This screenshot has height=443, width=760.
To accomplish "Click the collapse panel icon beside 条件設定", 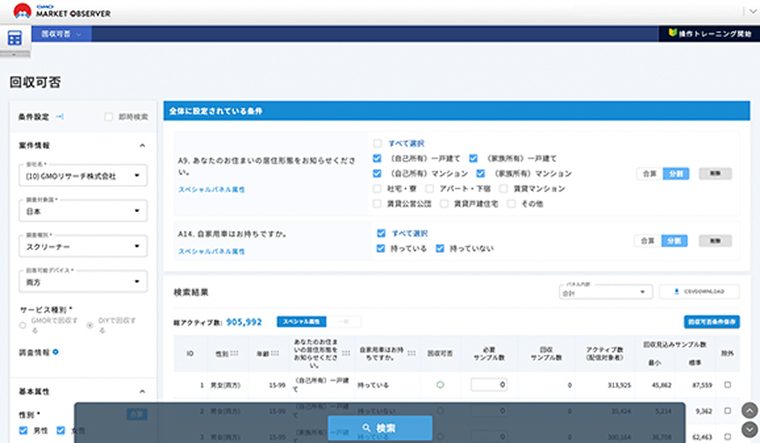I will click(x=60, y=116).
